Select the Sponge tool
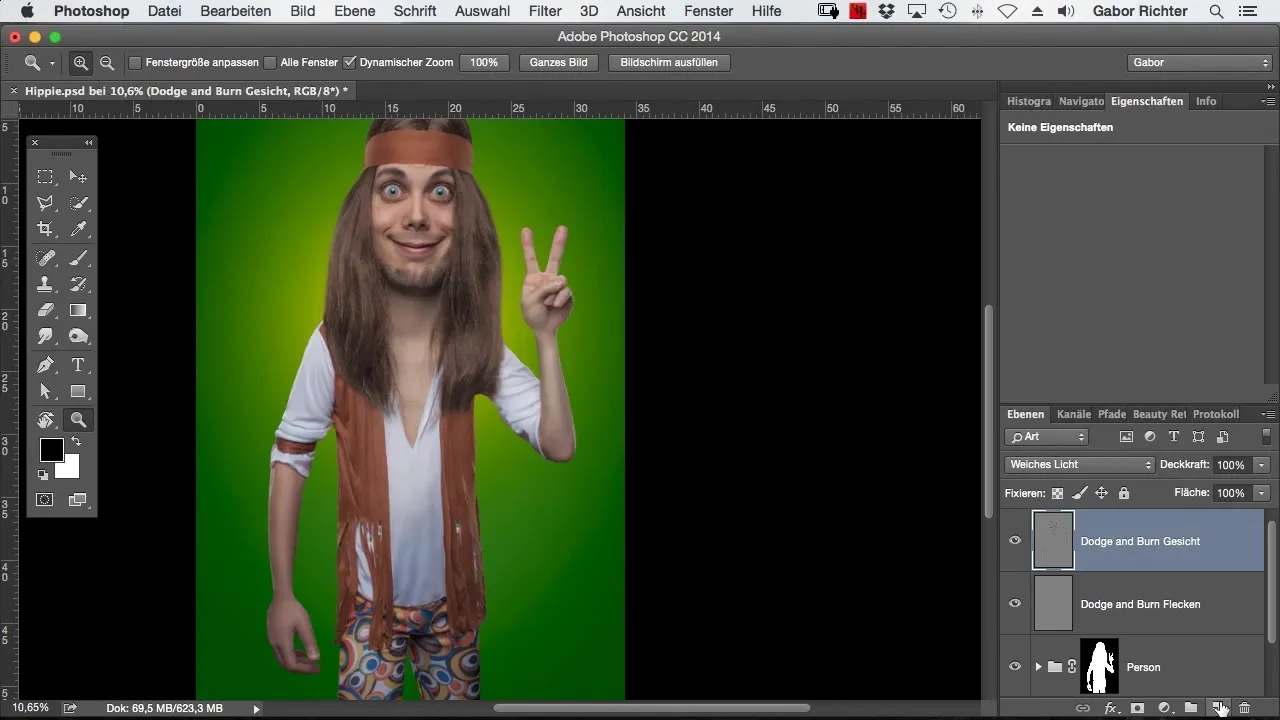Image resolution: width=1280 pixels, height=720 pixels. [78, 336]
